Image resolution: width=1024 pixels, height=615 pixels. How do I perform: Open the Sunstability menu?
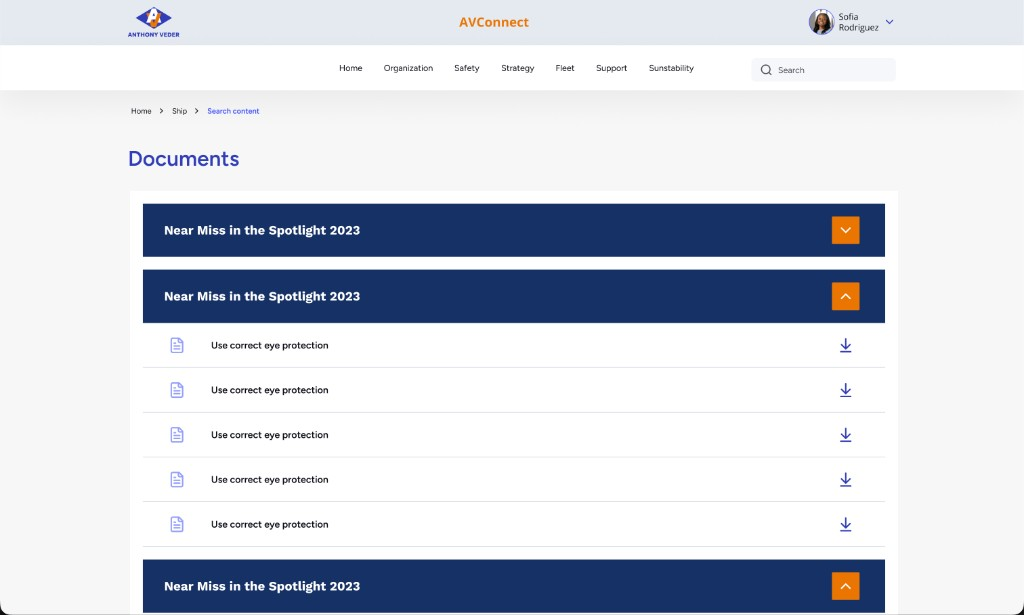pyautogui.click(x=671, y=68)
